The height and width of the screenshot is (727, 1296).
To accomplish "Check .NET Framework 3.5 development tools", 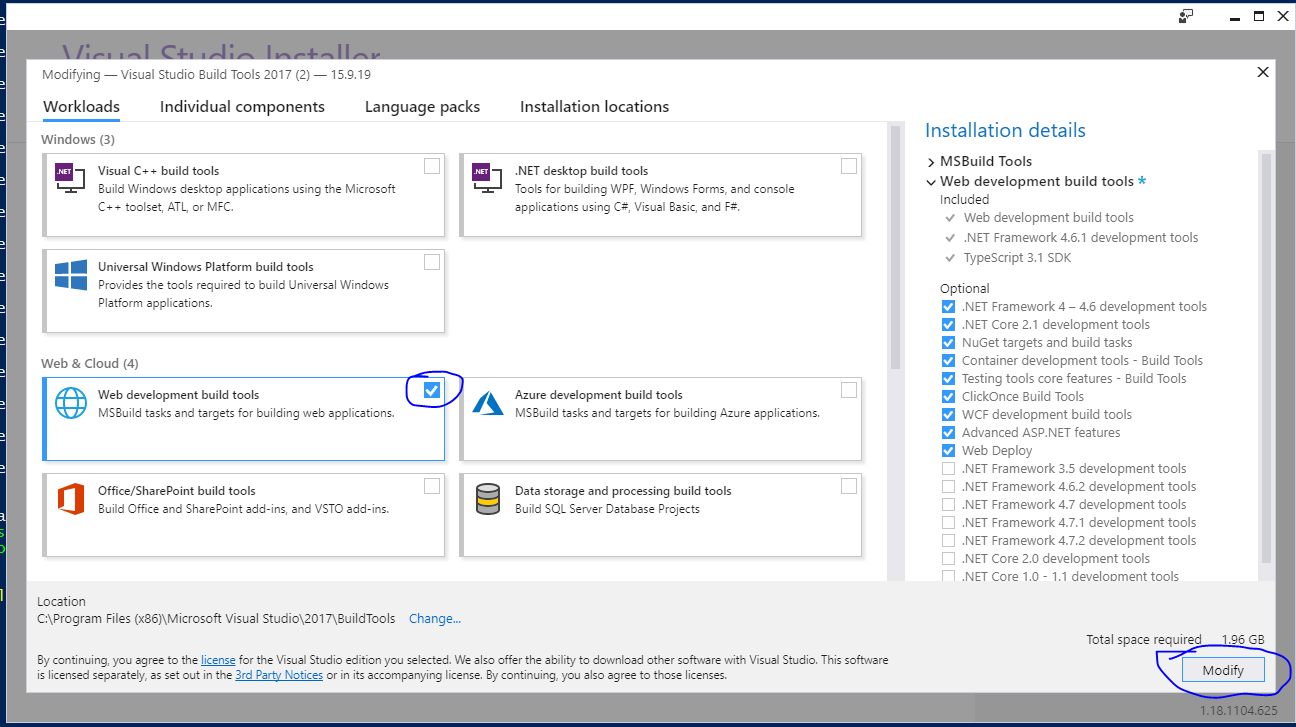I will (948, 469).
